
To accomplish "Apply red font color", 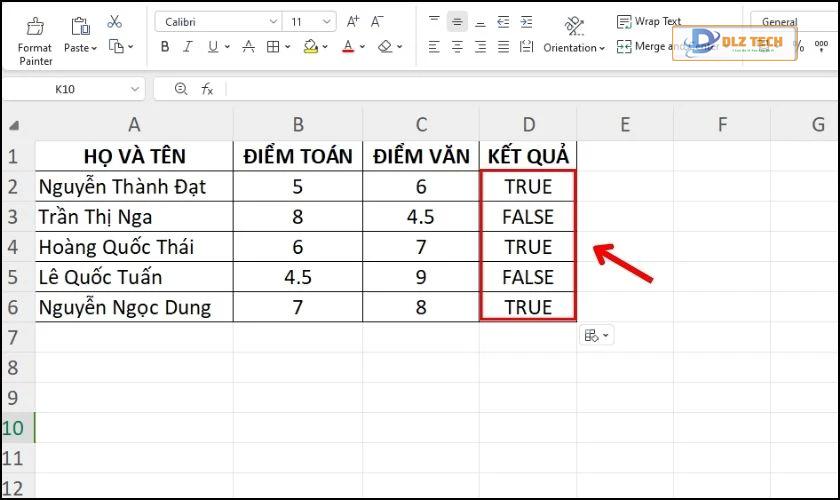I will 348,47.
